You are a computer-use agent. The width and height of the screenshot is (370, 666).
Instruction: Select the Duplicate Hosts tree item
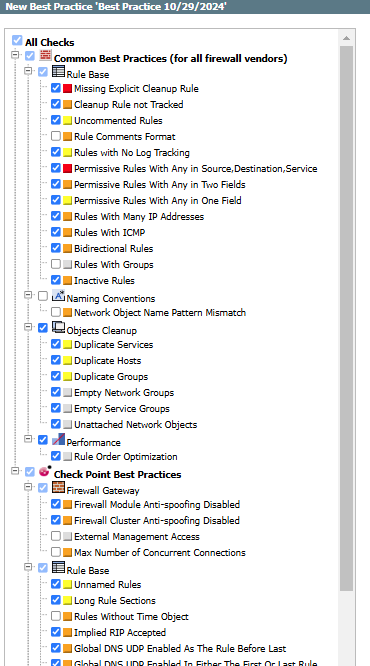[107, 361]
